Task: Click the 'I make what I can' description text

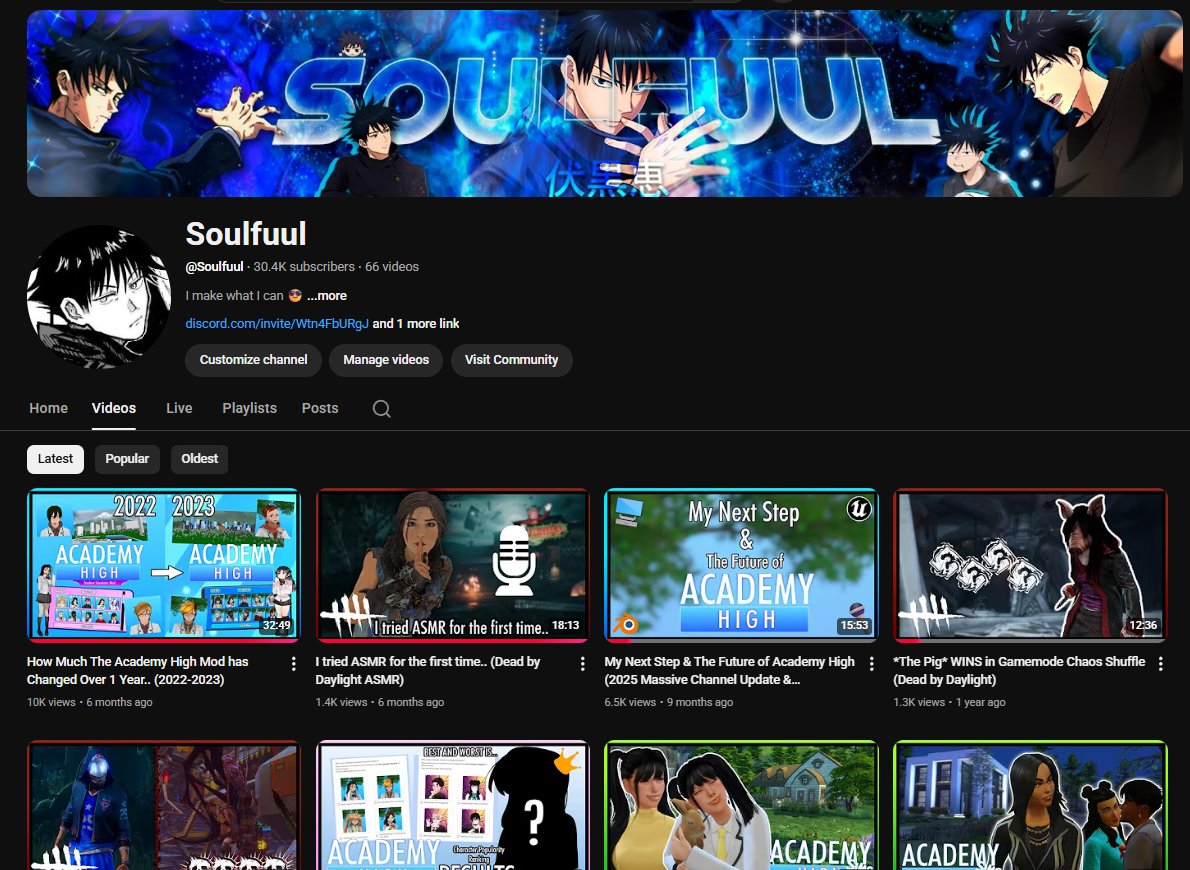Action: click(x=235, y=296)
